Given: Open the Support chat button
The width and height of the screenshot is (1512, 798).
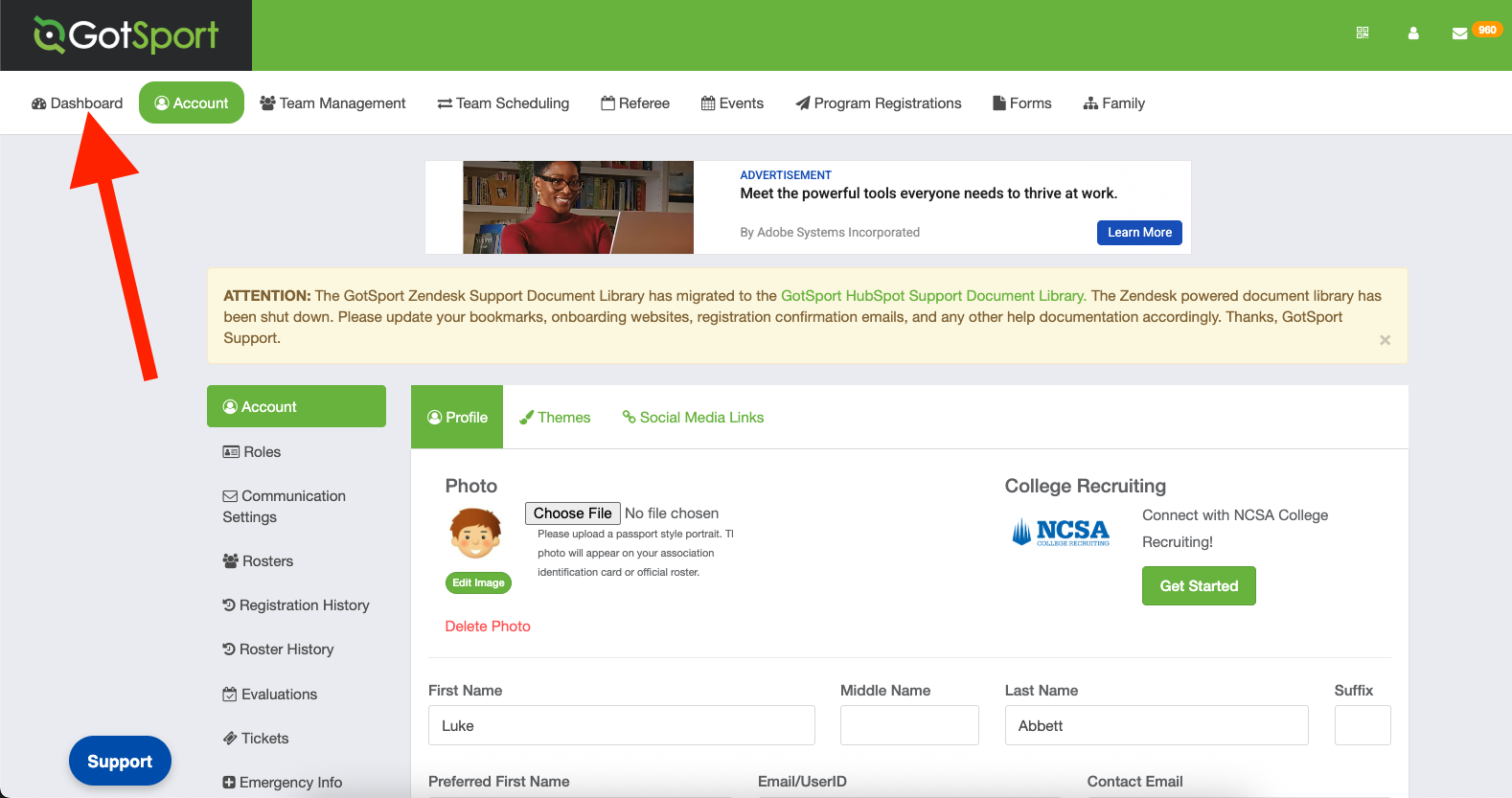Looking at the screenshot, I should [x=120, y=761].
